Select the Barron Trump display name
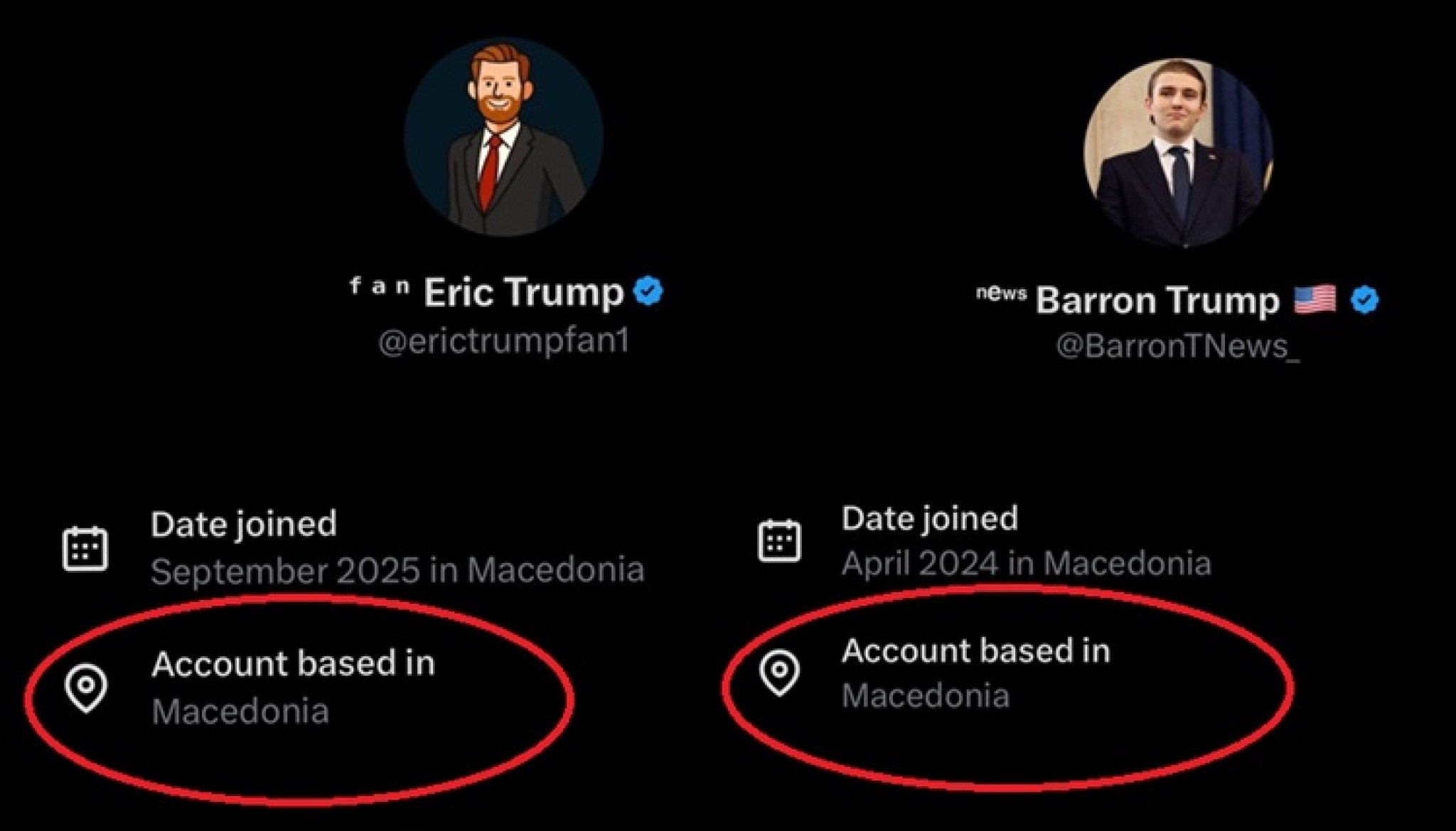 click(x=1157, y=301)
